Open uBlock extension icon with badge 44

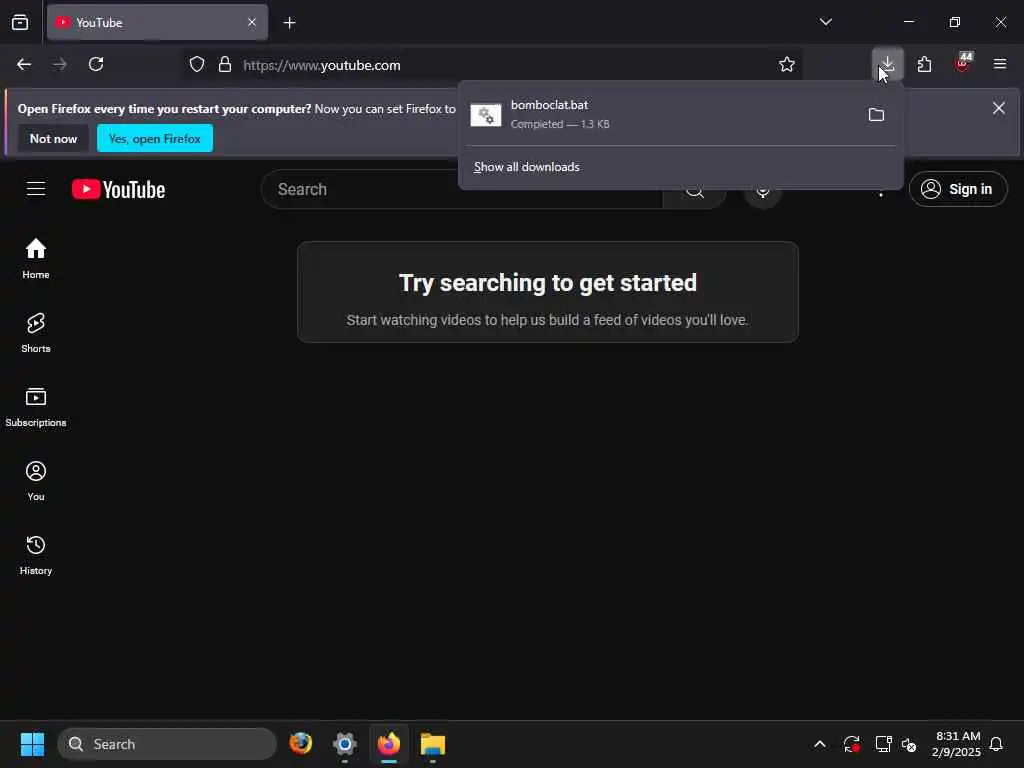coord(962,64)
